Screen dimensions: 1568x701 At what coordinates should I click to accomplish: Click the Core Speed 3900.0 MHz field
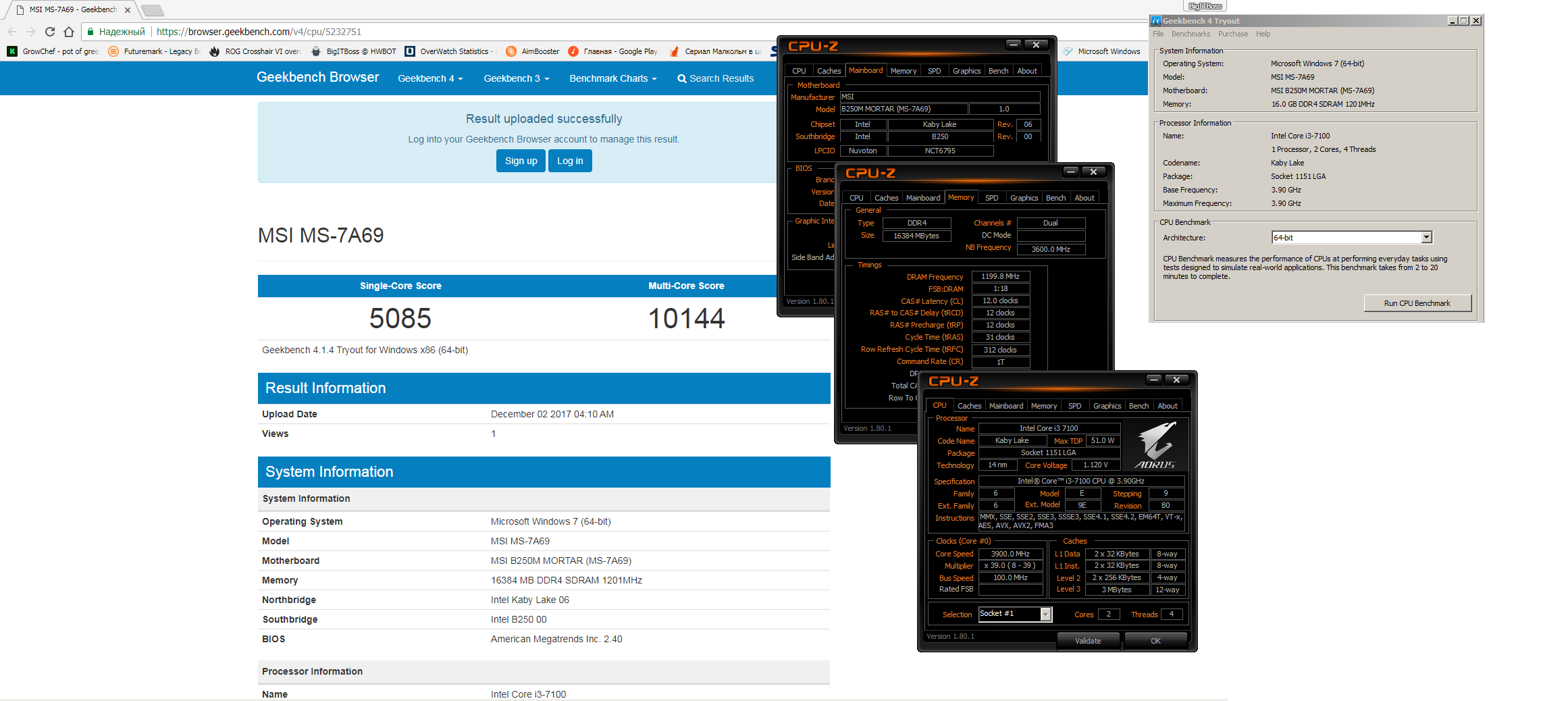1010,554
